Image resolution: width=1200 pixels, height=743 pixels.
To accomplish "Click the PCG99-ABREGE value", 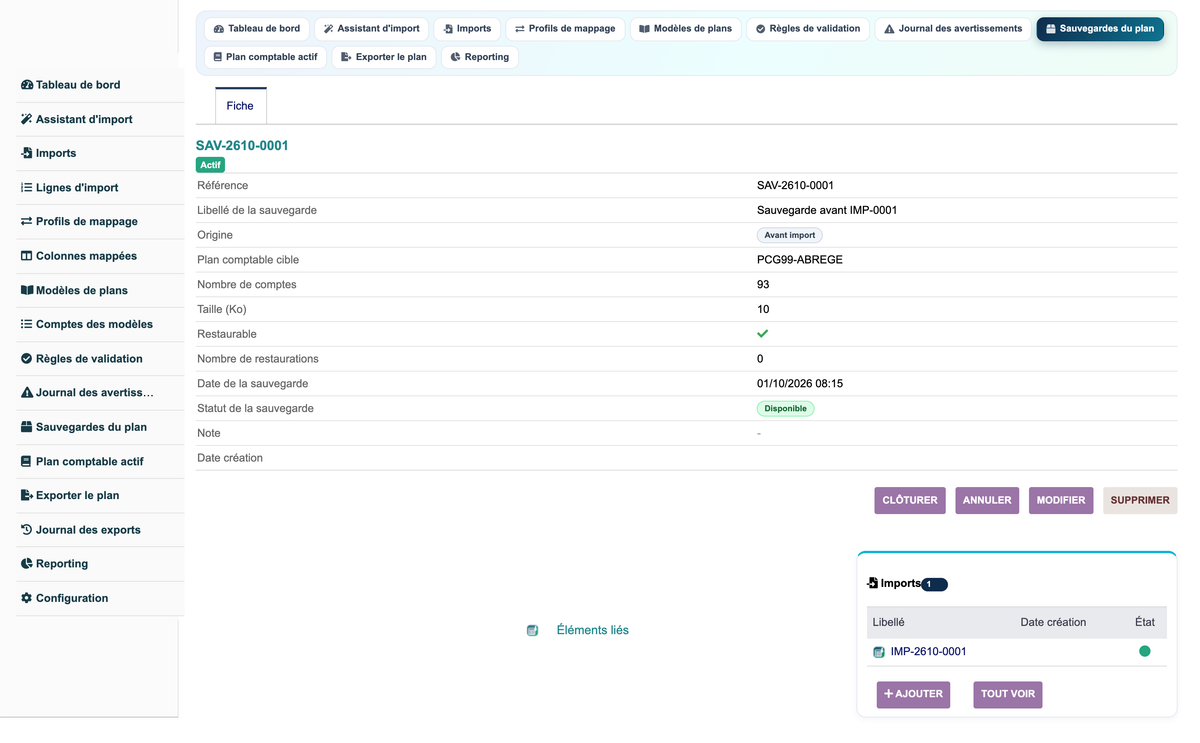I will (x=800, y=260).
